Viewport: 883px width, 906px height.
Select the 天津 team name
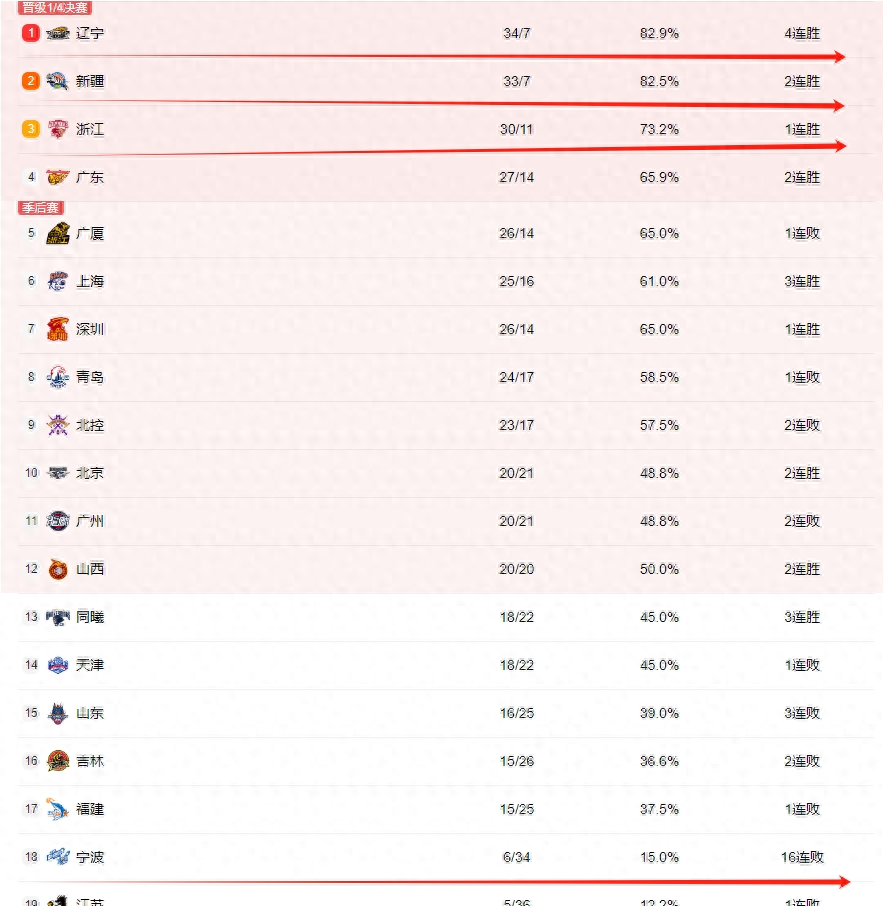(x=90, y=665)
